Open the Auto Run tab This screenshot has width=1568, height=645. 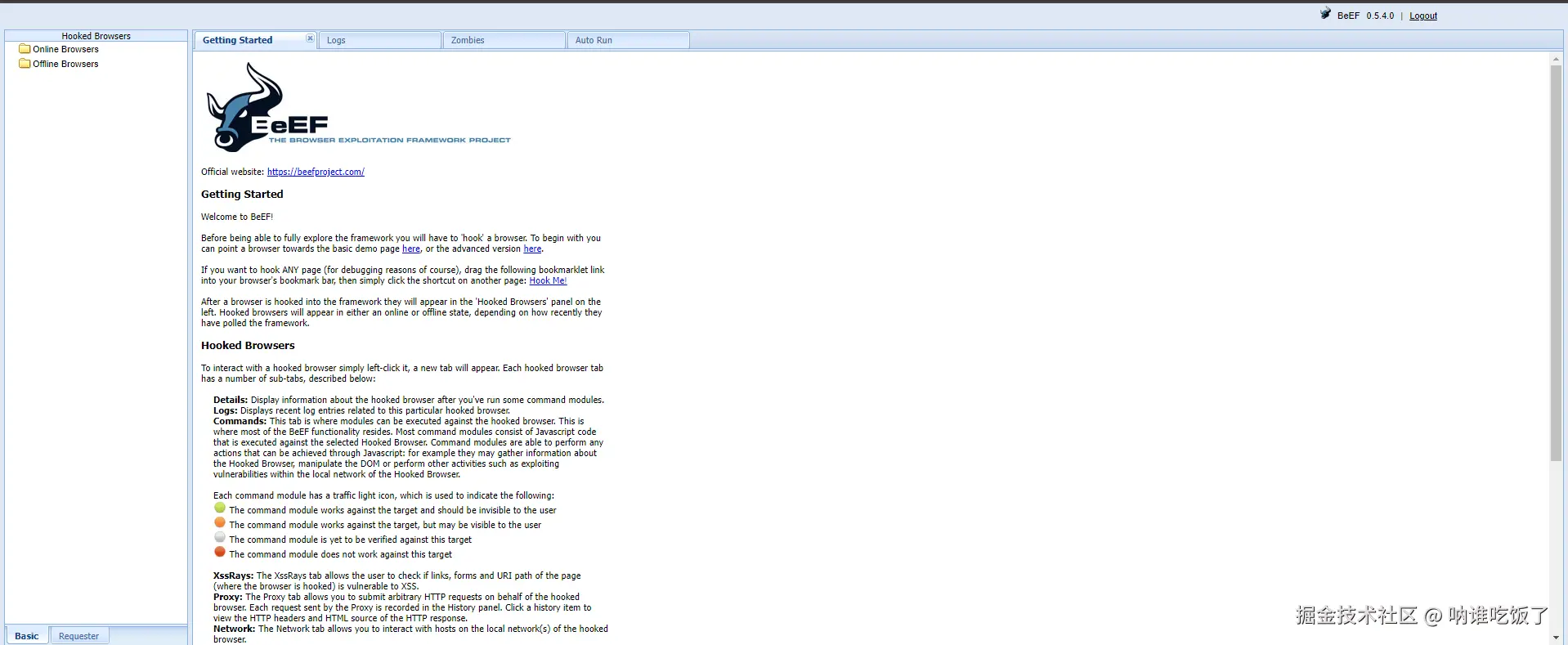click(x=629, y=40)
